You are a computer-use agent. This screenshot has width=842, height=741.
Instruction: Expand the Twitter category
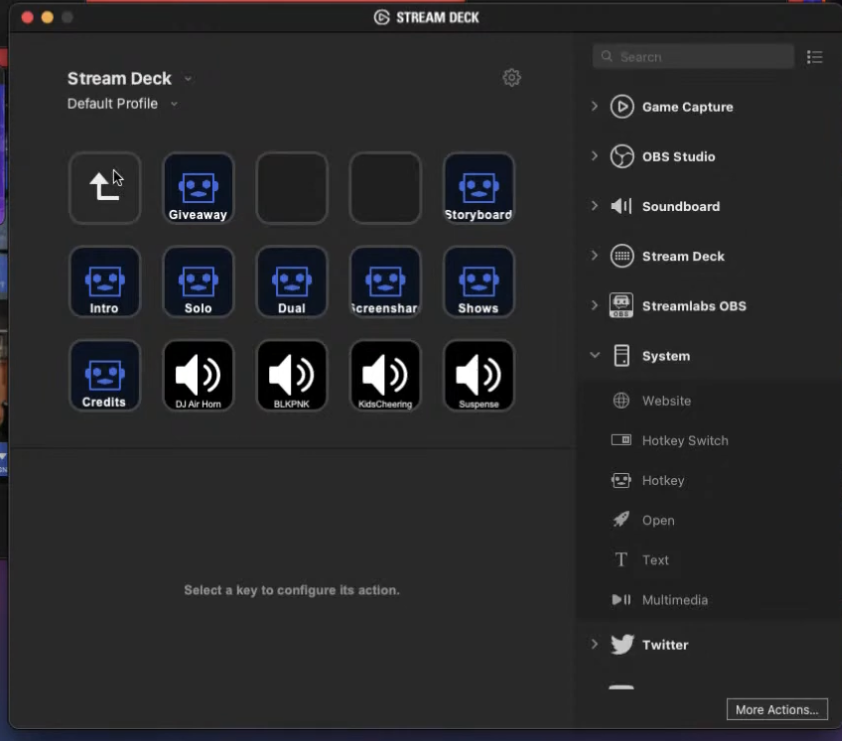tap(594, 644)
